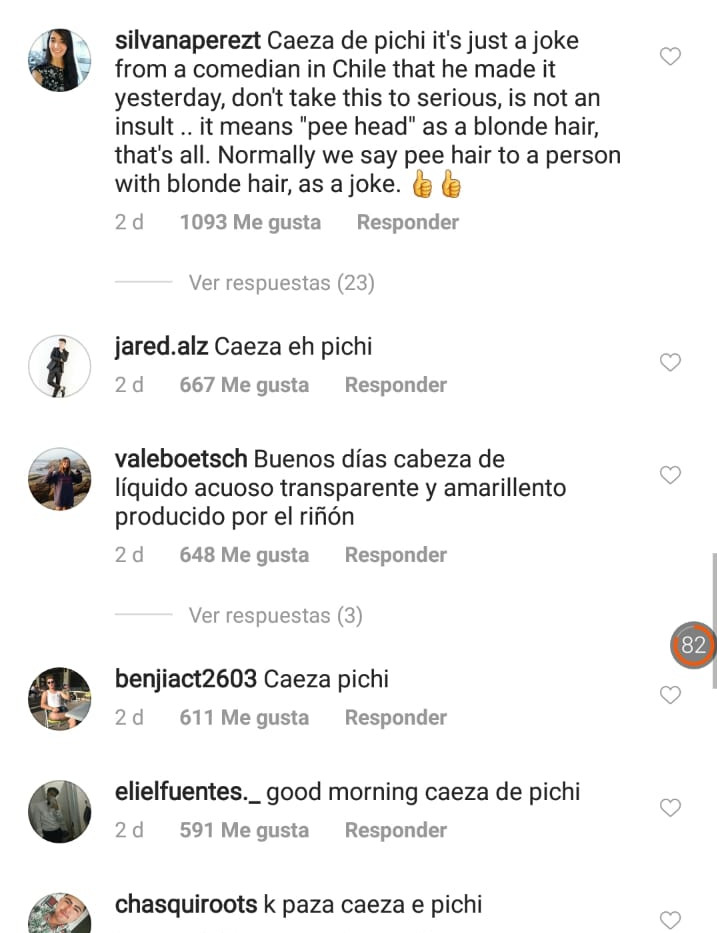Like silvanaperezt's comment with heart icon
The width and height of the screenshot is (717, 933).
pos(671,56)
